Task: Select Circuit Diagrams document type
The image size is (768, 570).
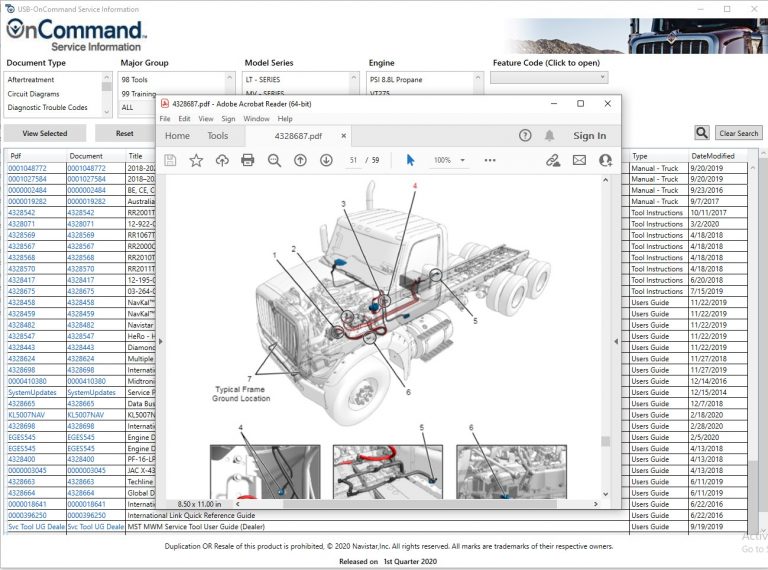Action: pos(33,94)
